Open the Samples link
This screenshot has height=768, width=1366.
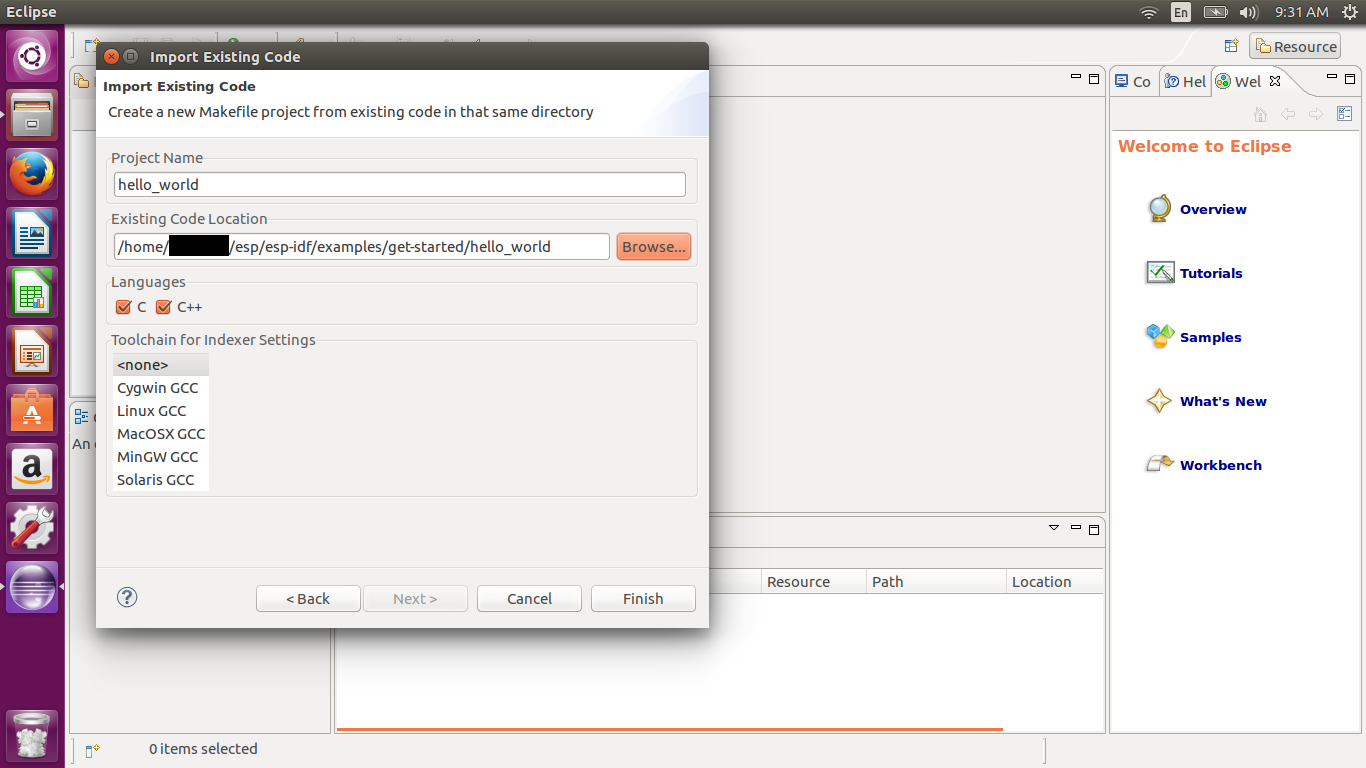(1210, 337)
